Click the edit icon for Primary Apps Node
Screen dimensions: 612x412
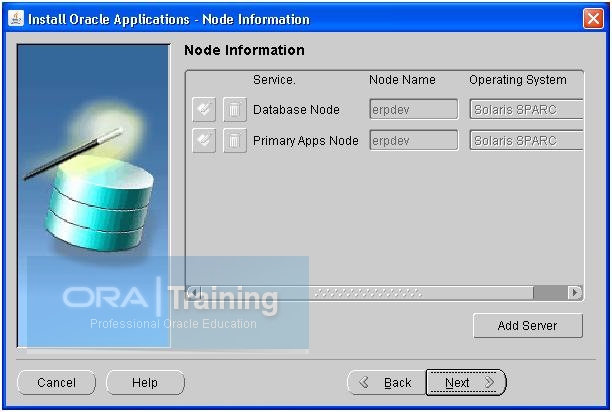pyautogui.click(x=204, y=140)
